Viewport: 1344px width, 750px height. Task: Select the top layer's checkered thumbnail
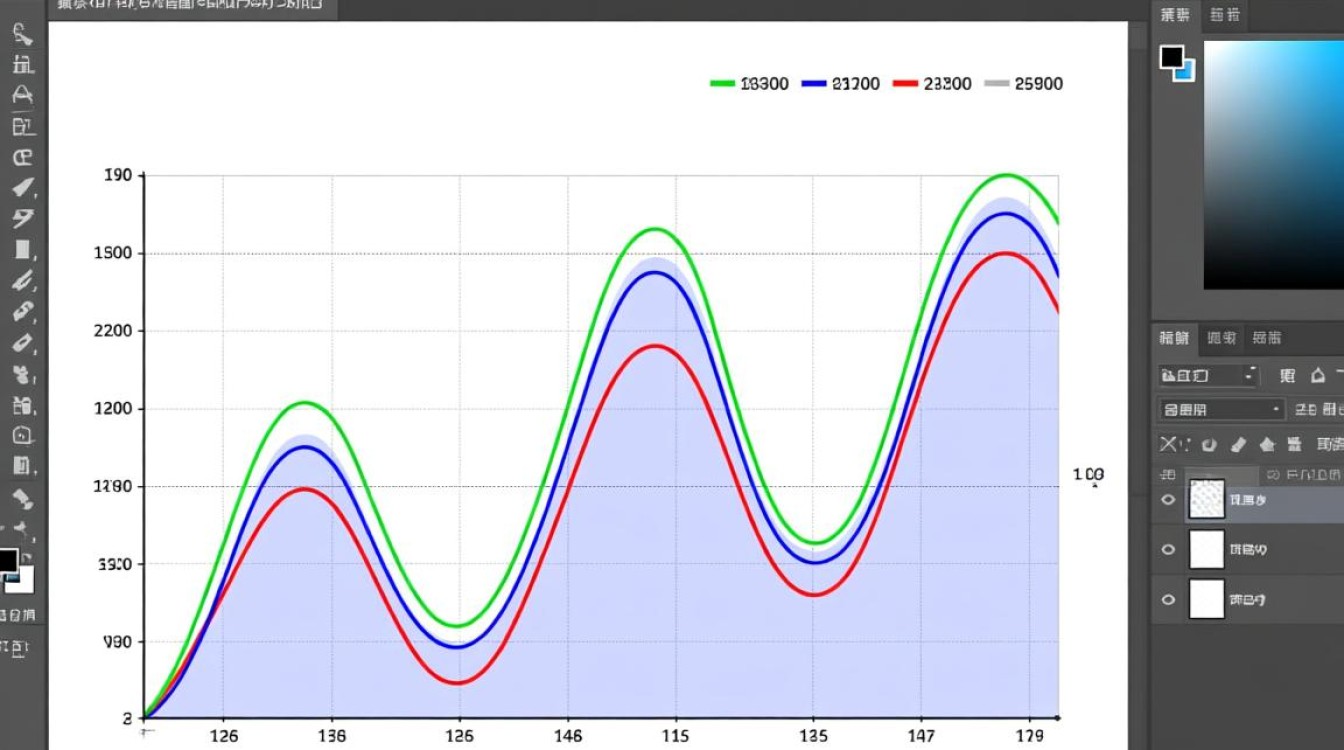click(1206, 499)
